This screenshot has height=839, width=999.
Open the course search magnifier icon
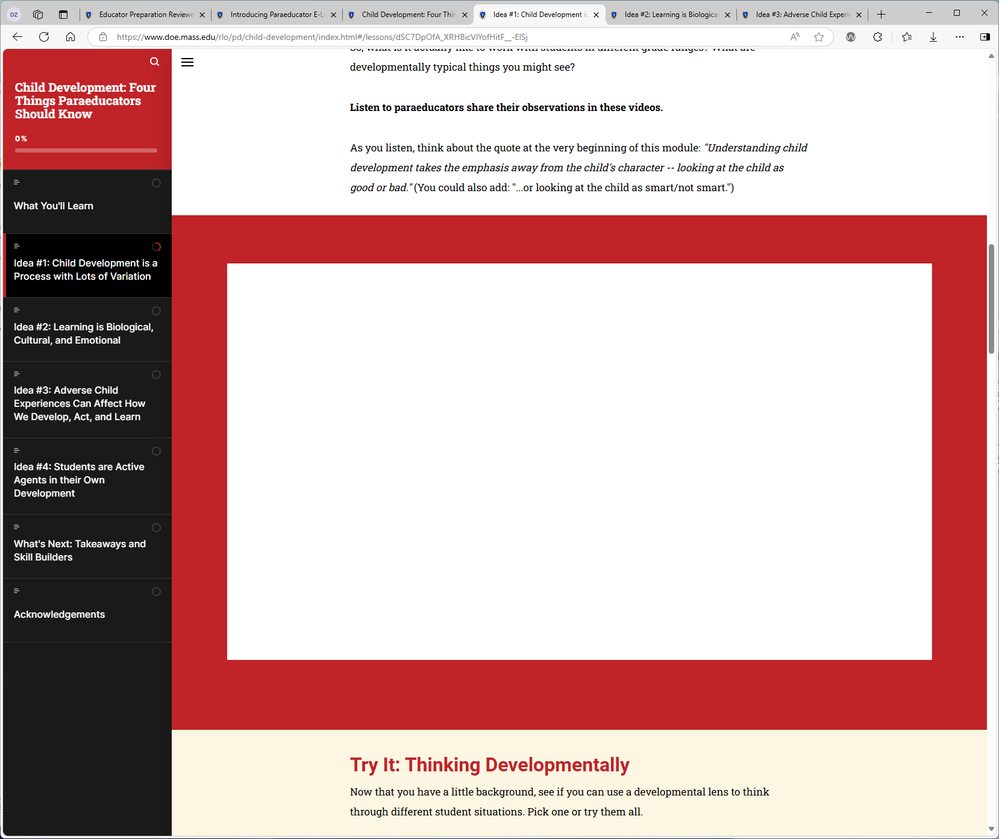[x=154, y=62]
